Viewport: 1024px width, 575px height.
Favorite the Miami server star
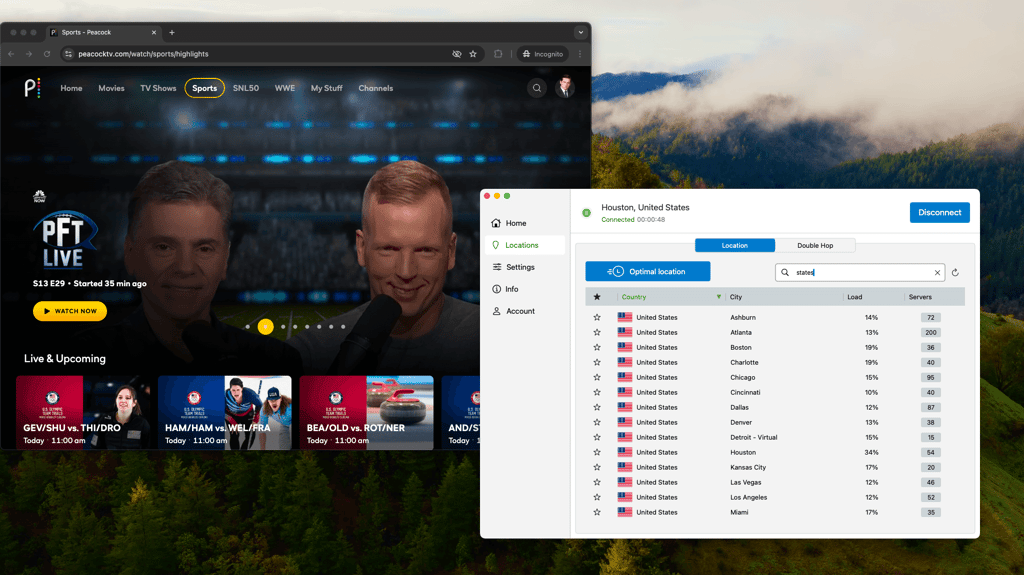coord(597,512)
